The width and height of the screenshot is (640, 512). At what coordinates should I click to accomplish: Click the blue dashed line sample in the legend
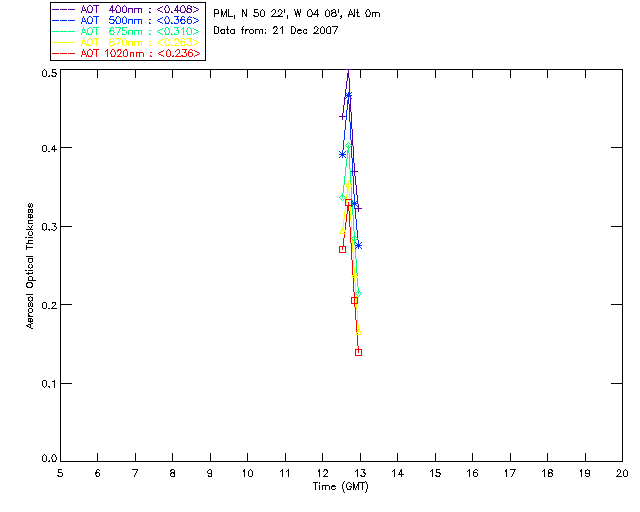click(64, 20)
